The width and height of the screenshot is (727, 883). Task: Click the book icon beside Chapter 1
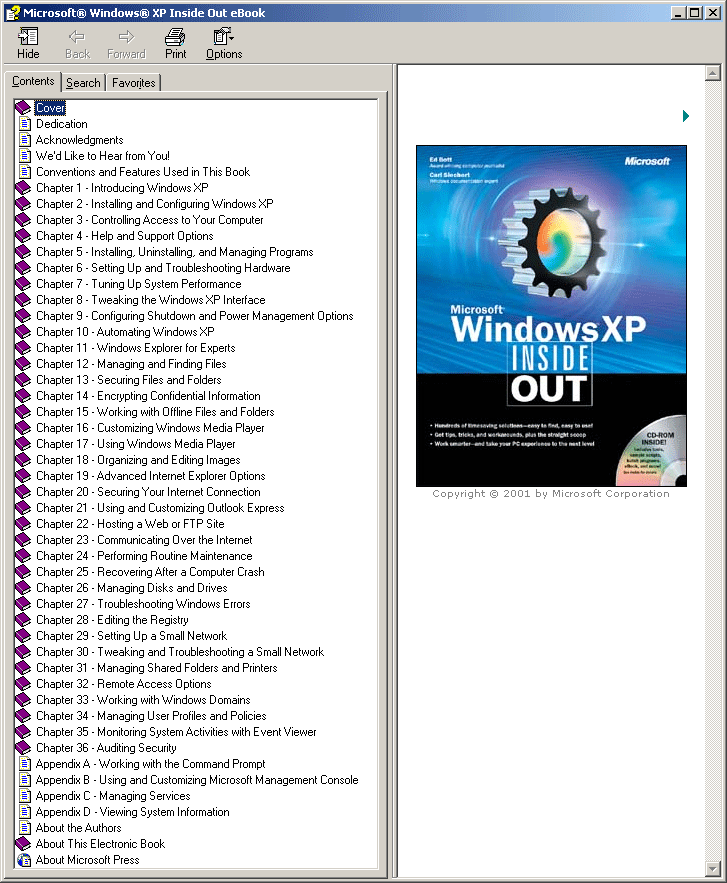23,188
